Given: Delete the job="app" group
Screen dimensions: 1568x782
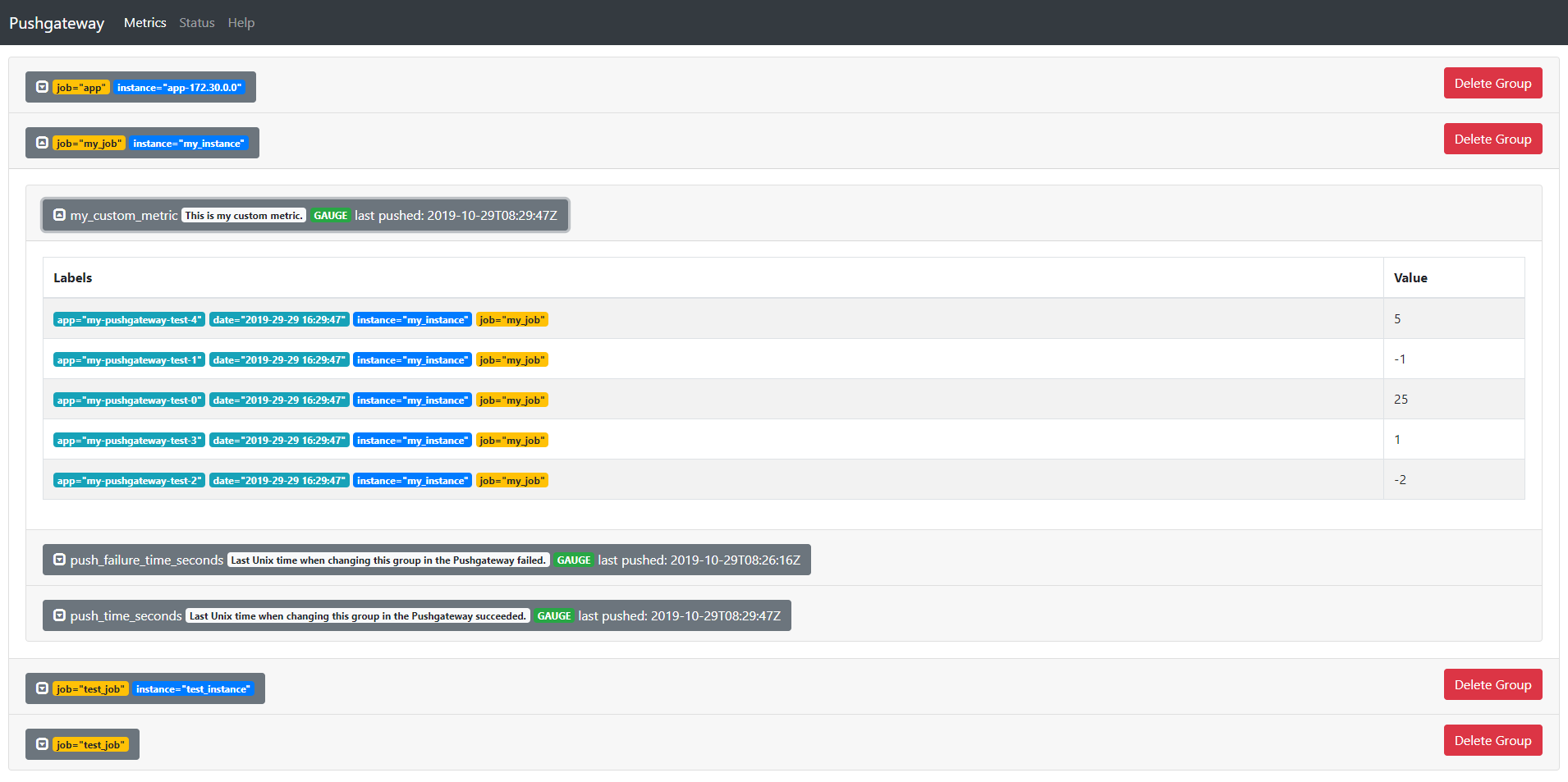Looking at the screenshot, I should point(1492,83).
